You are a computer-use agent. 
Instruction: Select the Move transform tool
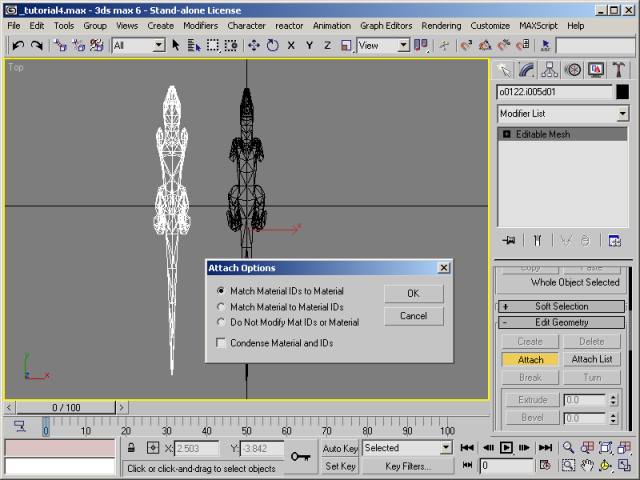253,45
